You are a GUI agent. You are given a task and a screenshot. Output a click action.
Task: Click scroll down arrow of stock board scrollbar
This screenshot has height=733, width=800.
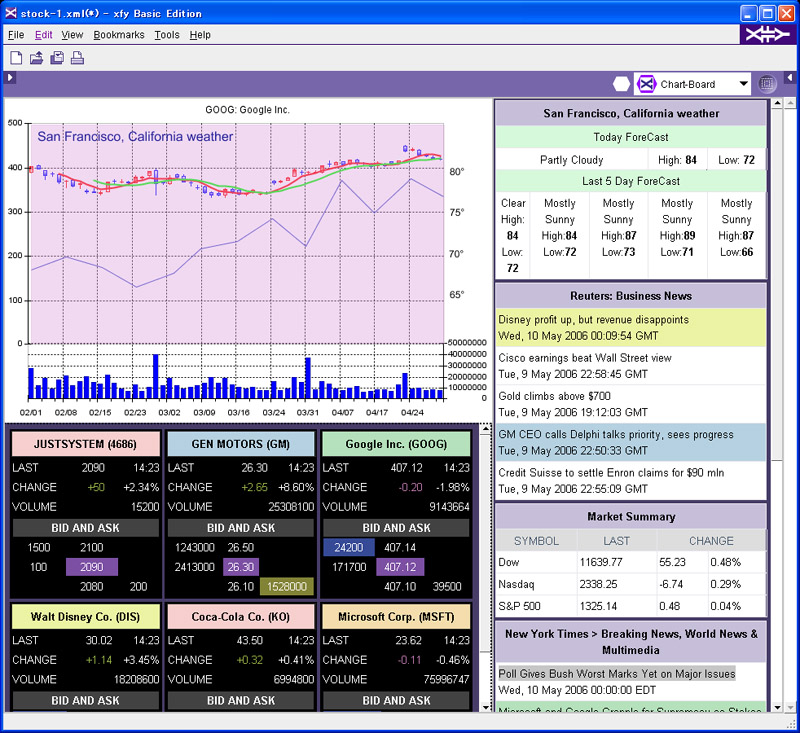[486, 707]
